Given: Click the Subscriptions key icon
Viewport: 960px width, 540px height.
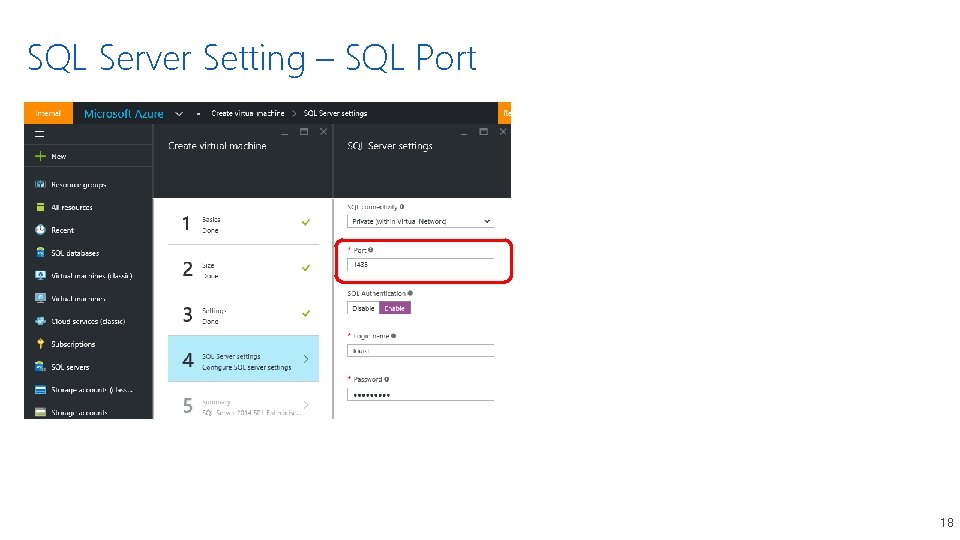Looking at the screenshot, I should (x=40, y=343).
